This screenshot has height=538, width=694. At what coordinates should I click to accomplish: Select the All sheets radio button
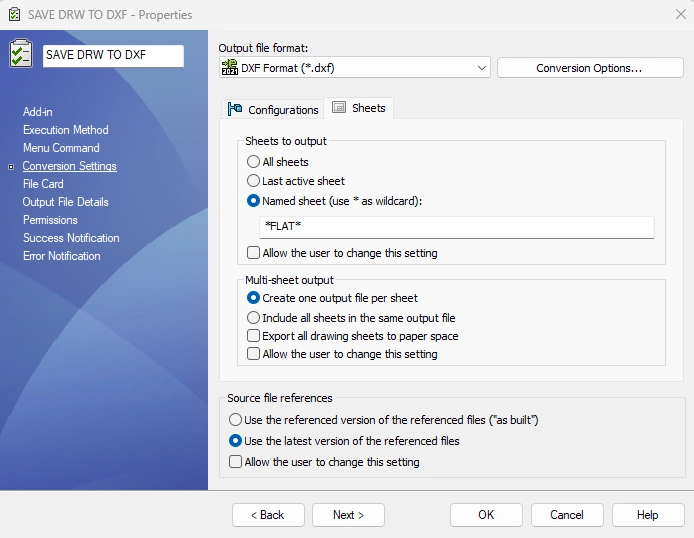tap(253, 161)
